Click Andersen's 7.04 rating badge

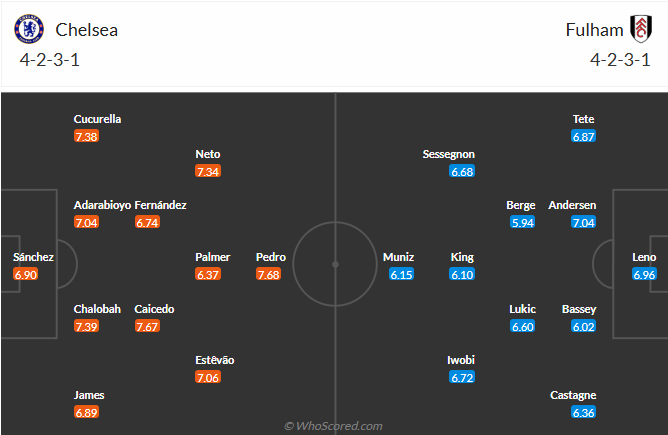tap(583, 222)
